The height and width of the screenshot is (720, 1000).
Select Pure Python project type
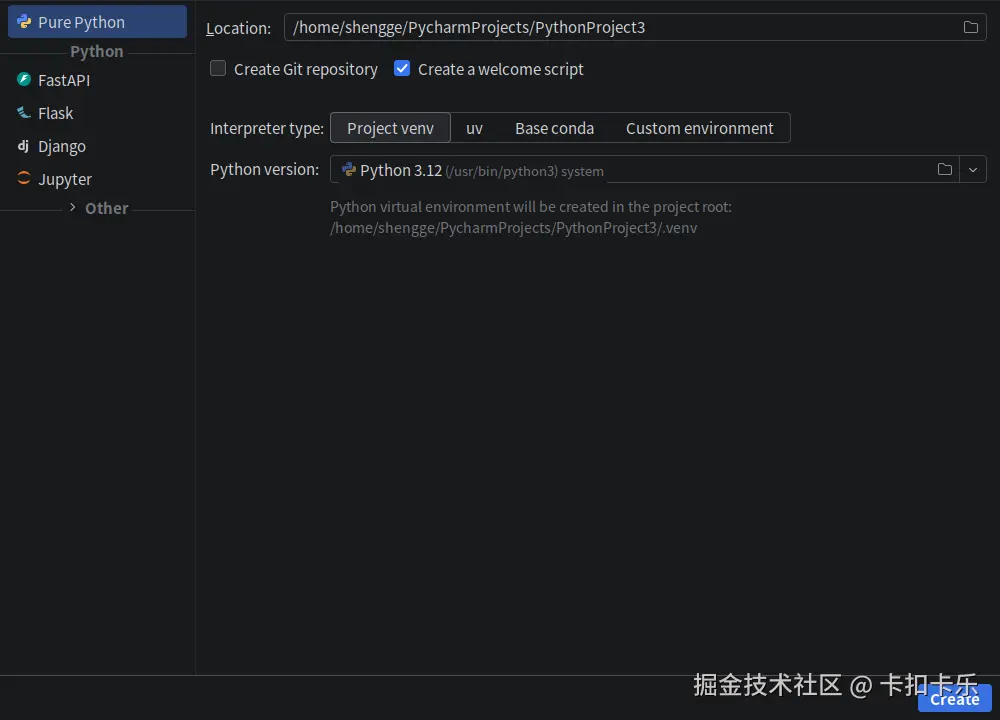[97, 22]
